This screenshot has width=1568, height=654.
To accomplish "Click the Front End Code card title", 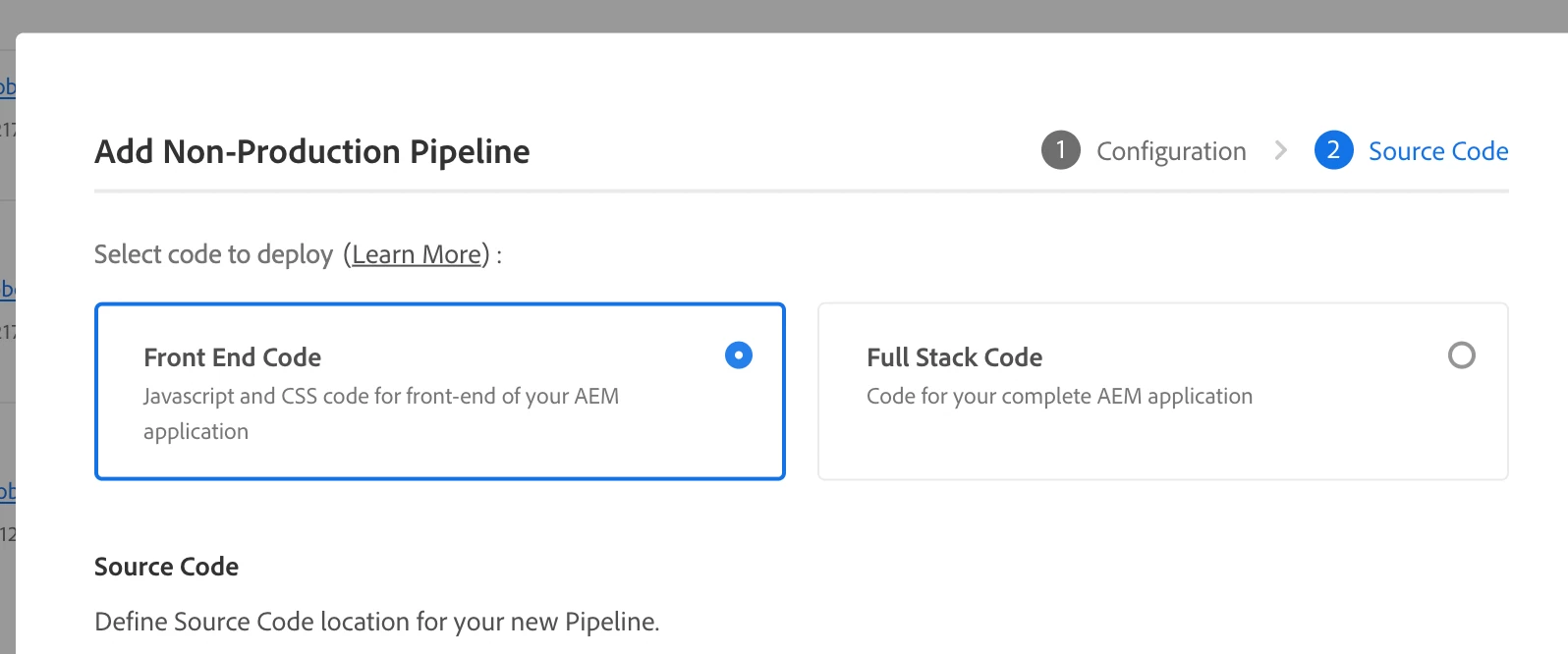I will tap(232, 357).
